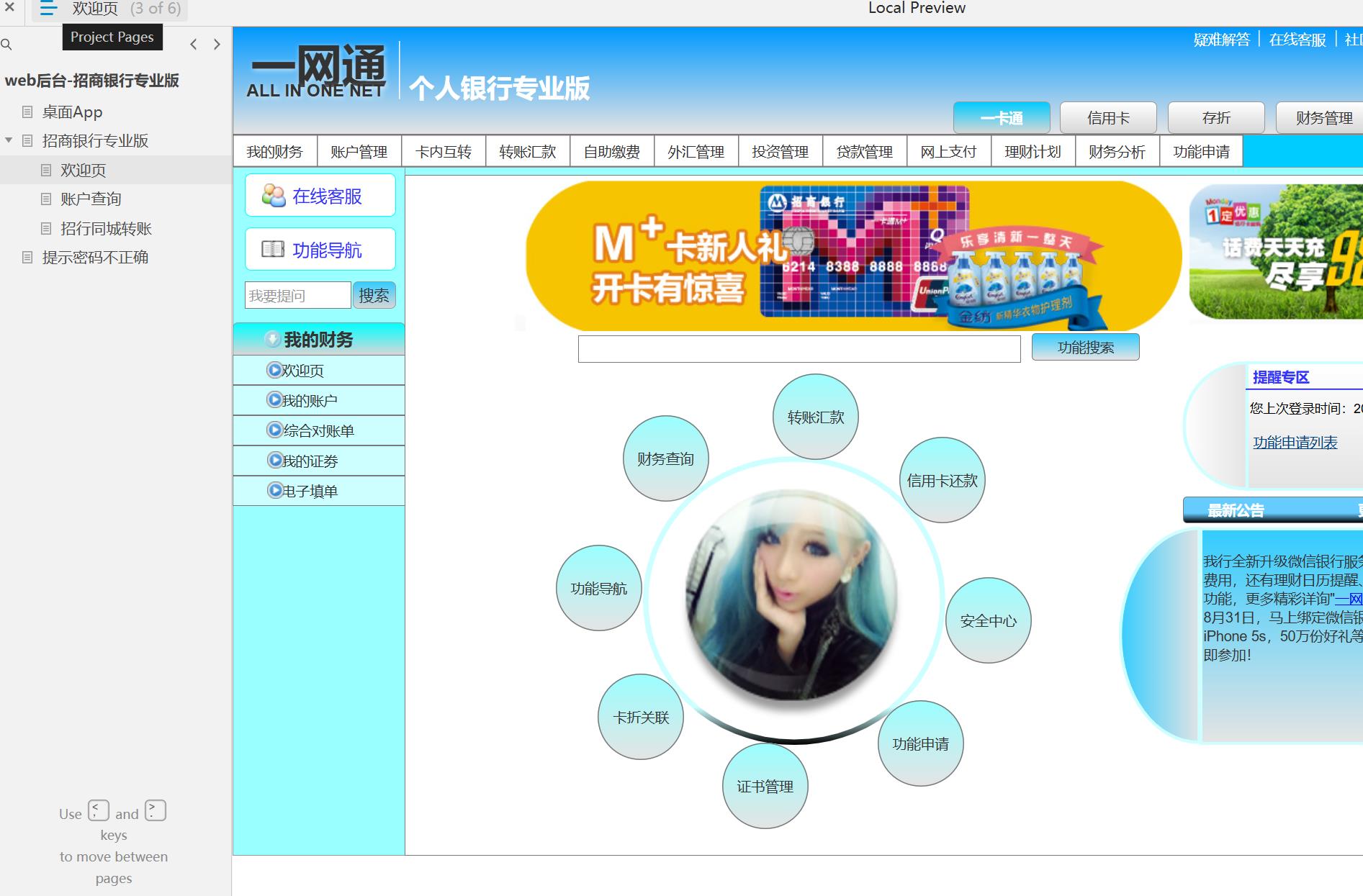Click the page icon beside 提示密码不正确
Viewport: 1363px width, 896px height.
coord(27,257)
